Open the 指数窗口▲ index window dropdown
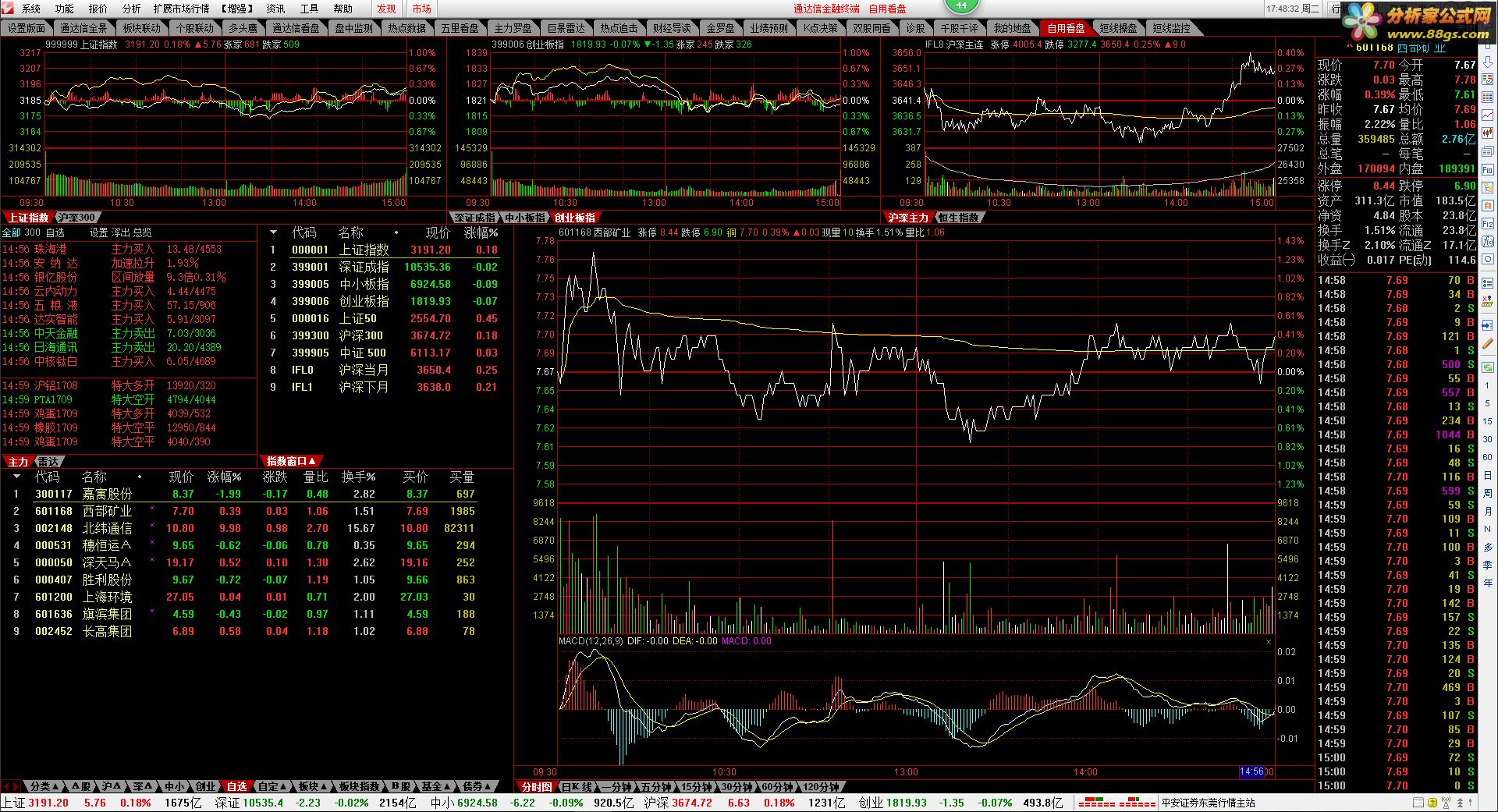 point(291,461)
